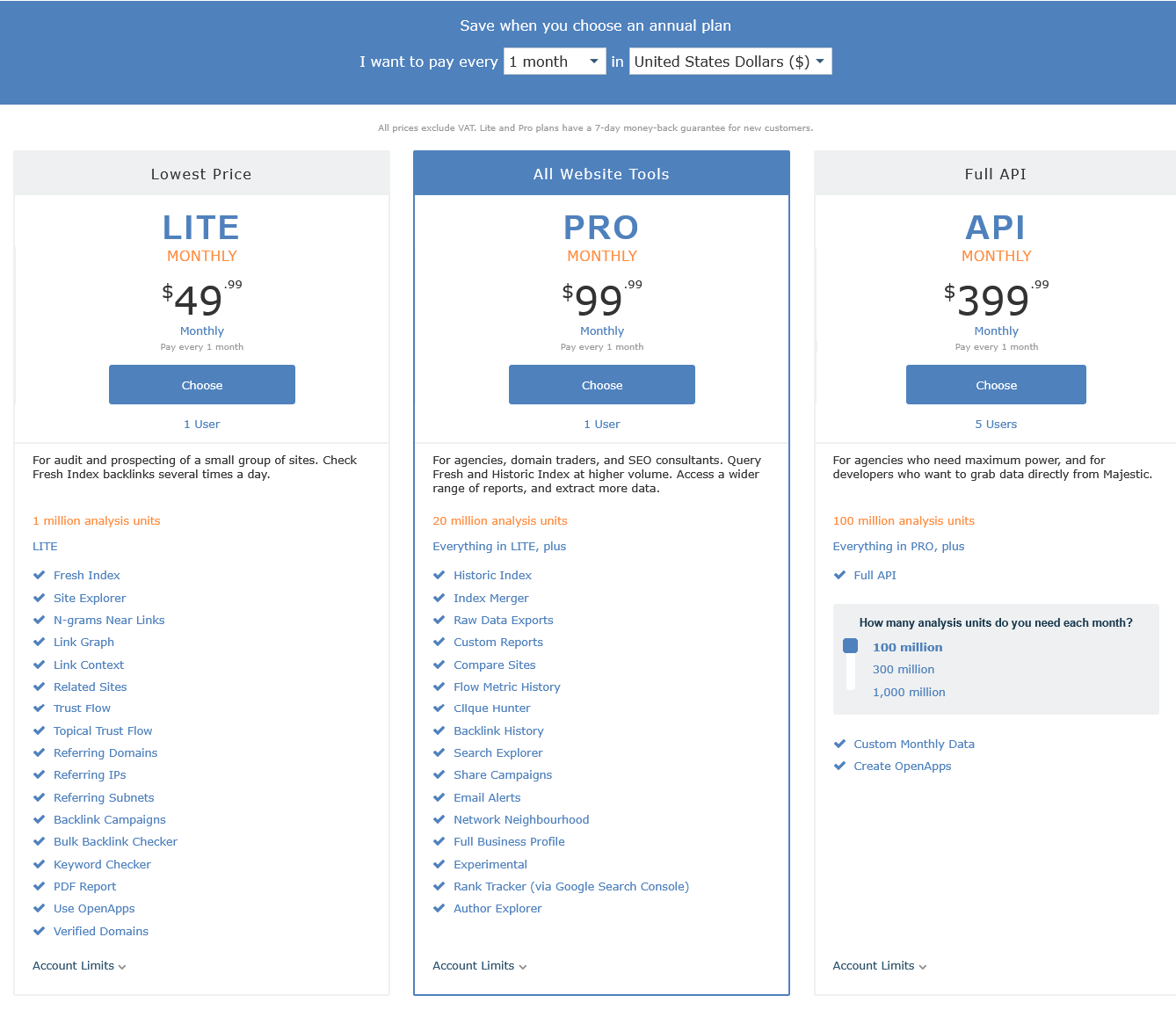Open Email Alerts feature link
Image resolution: width=1176 pixels, height=1010 pixels.
pyautogui.click(x=487, y=797)
